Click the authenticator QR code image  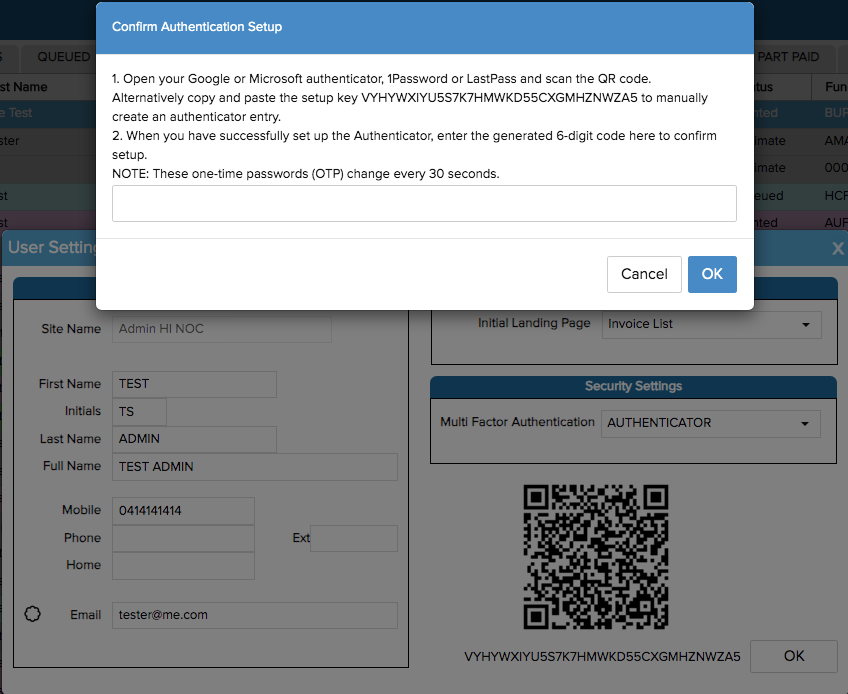(x=595, y=557)
